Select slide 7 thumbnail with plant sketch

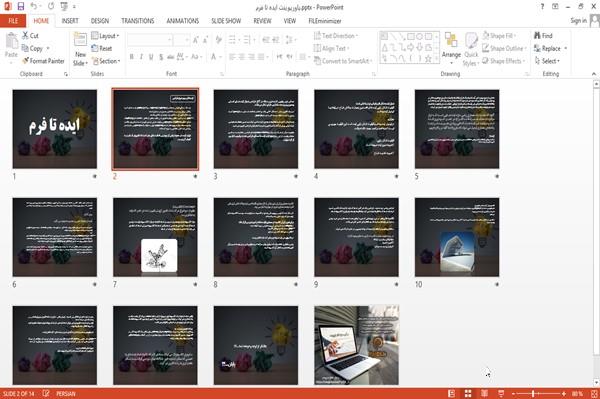[155, 237]
